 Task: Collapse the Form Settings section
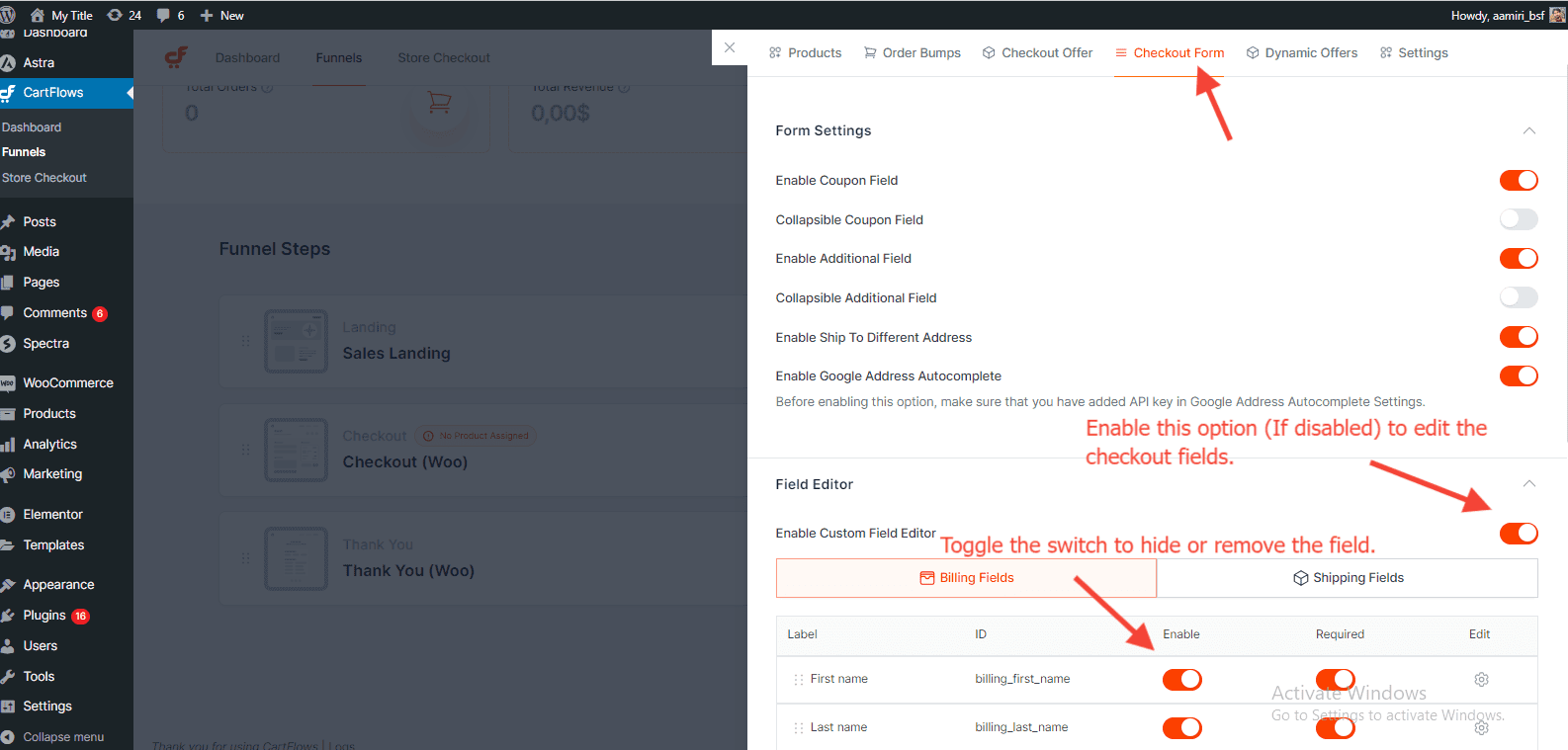click(1528, 130)
